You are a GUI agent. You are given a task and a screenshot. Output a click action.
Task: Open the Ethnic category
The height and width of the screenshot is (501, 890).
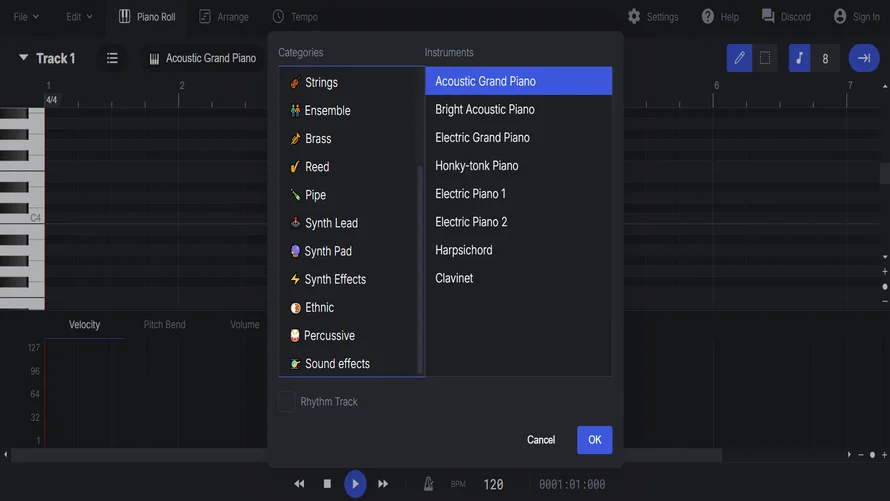[x=351, y=308]
